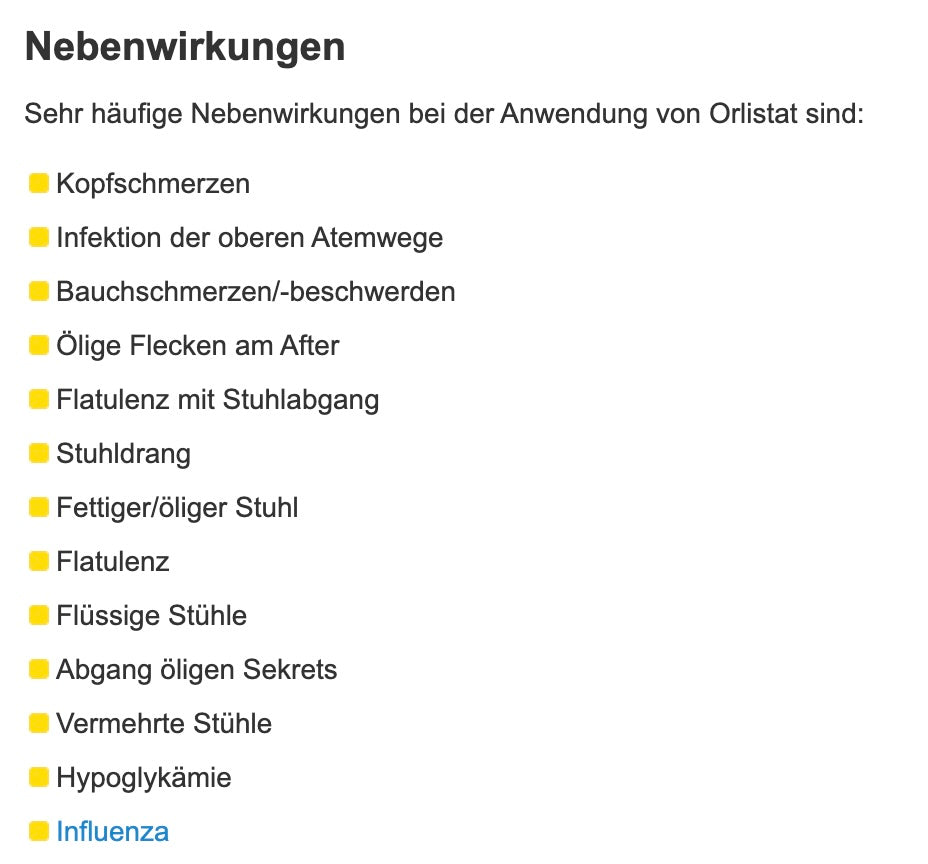Click the bullet beside Ölige Flecken am After

point(39,345)
